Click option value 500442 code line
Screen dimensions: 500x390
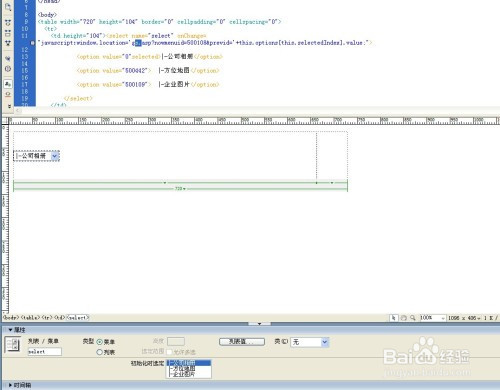point(148,71)
